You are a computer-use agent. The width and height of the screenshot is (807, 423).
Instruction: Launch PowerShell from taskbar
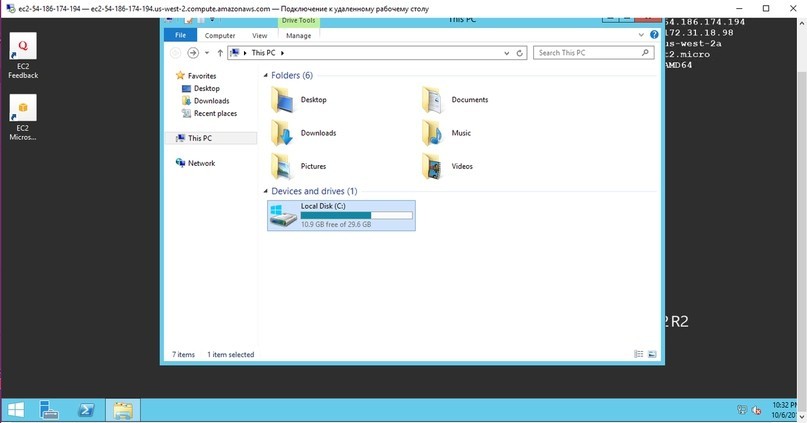click(86, 410)
